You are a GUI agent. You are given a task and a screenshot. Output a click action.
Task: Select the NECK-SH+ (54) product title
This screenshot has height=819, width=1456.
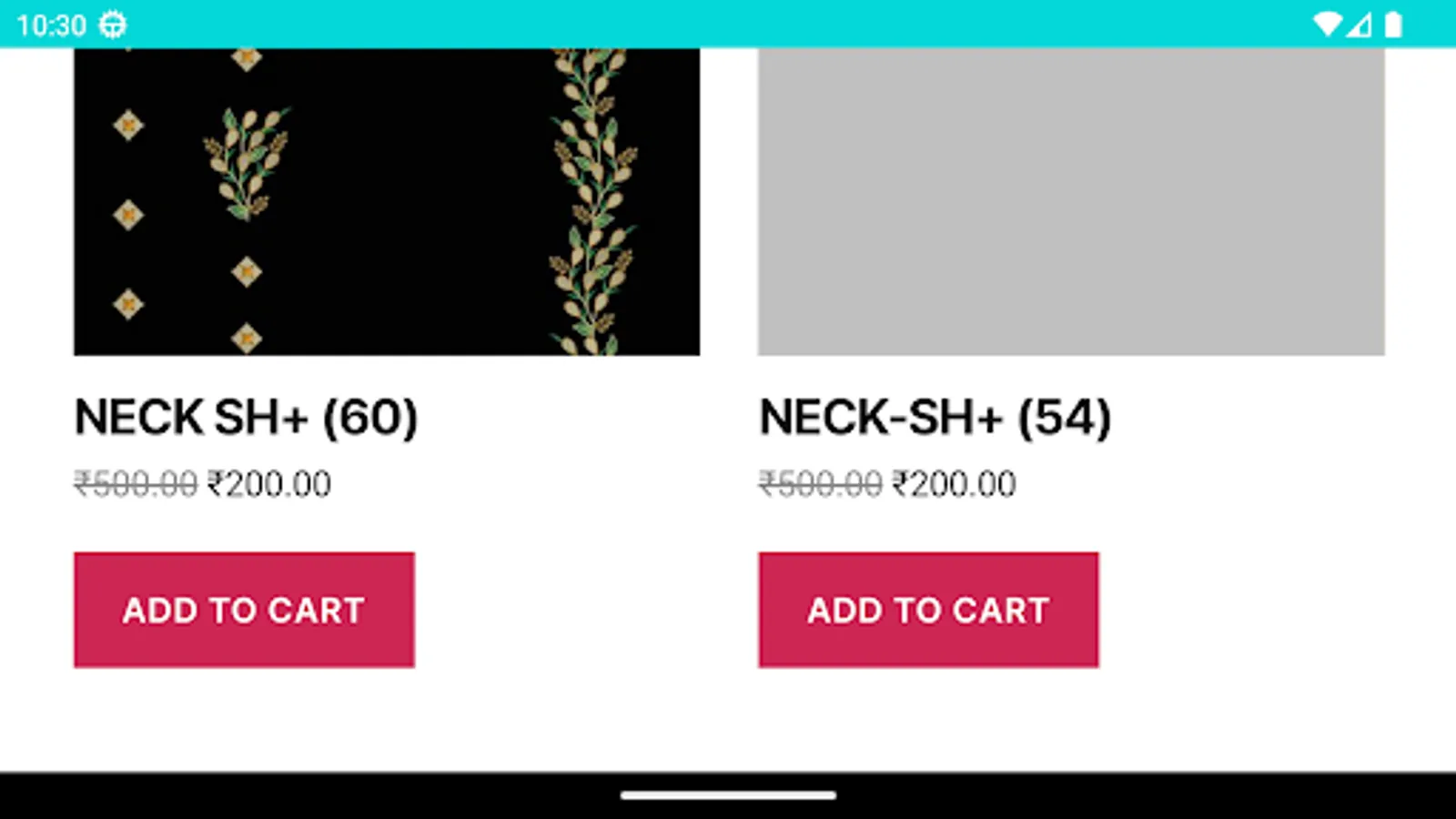tap(935, 418)
